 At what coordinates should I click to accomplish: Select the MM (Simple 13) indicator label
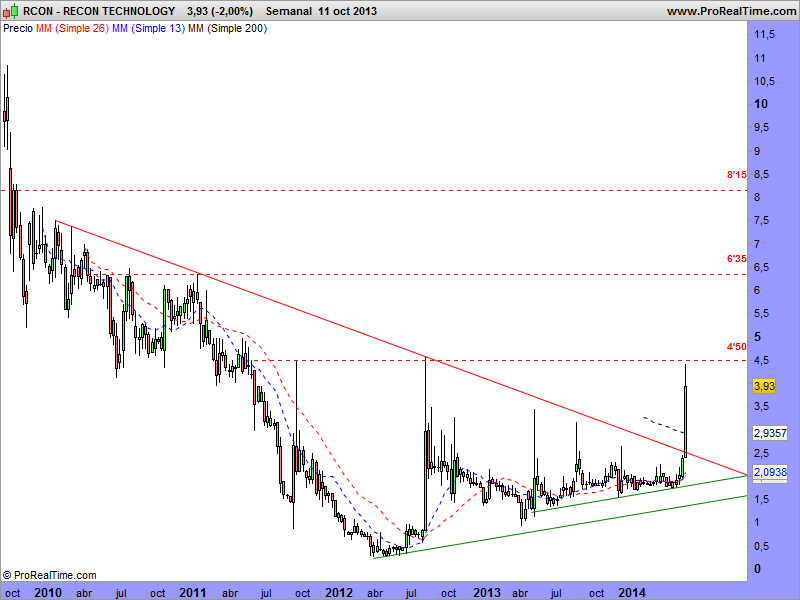(148, 29)
